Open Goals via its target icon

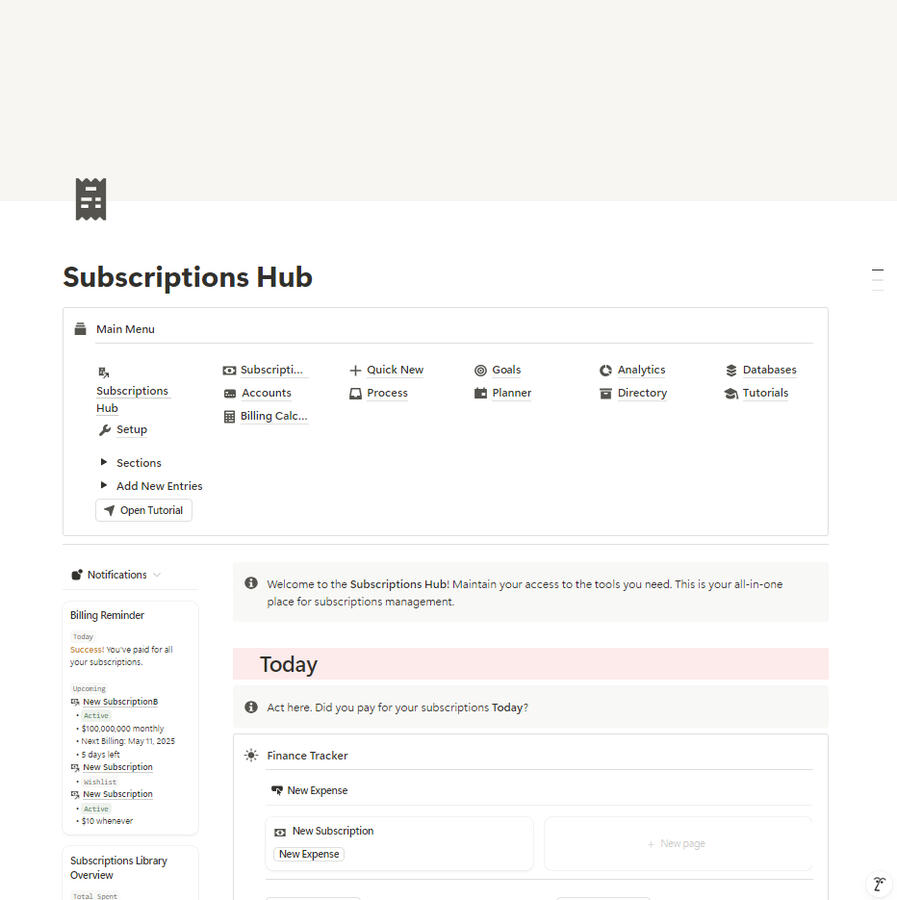480,371
